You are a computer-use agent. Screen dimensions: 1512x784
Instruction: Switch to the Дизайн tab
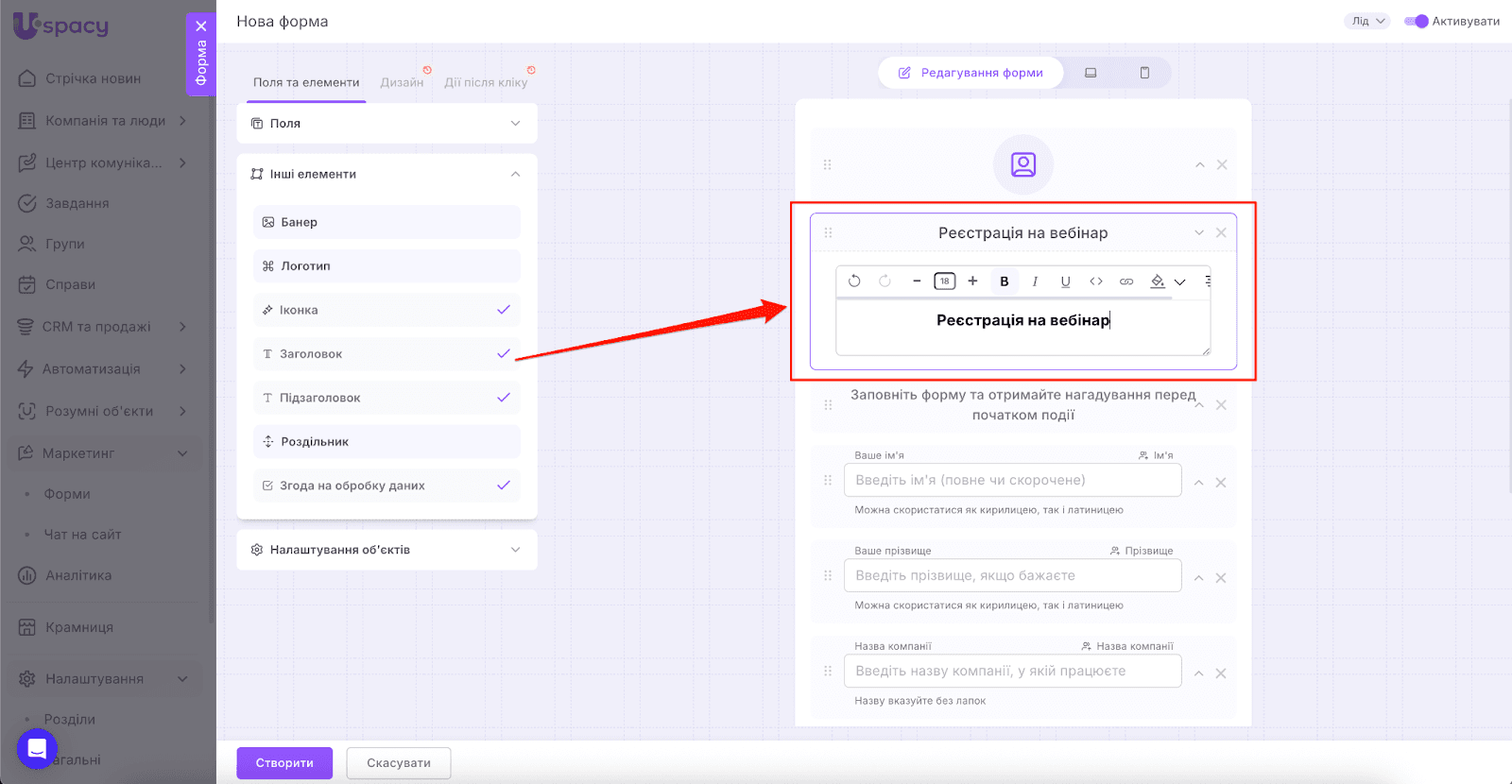pos(402,83)
